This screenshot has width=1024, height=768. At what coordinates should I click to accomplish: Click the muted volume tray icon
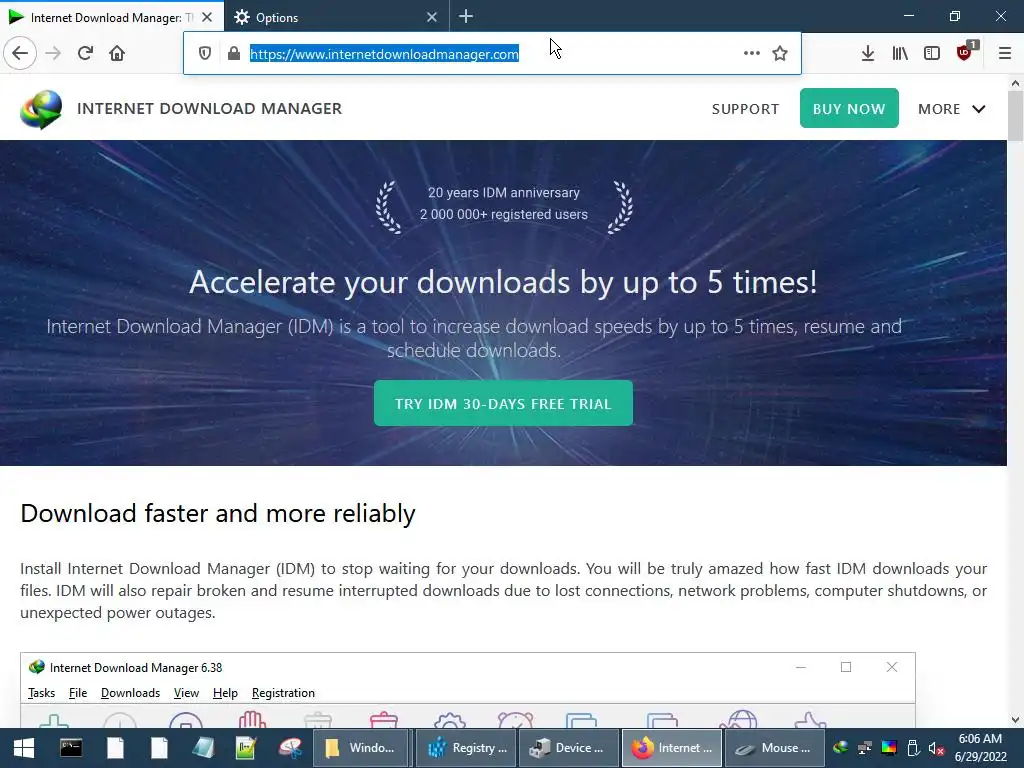pos(936,748)
